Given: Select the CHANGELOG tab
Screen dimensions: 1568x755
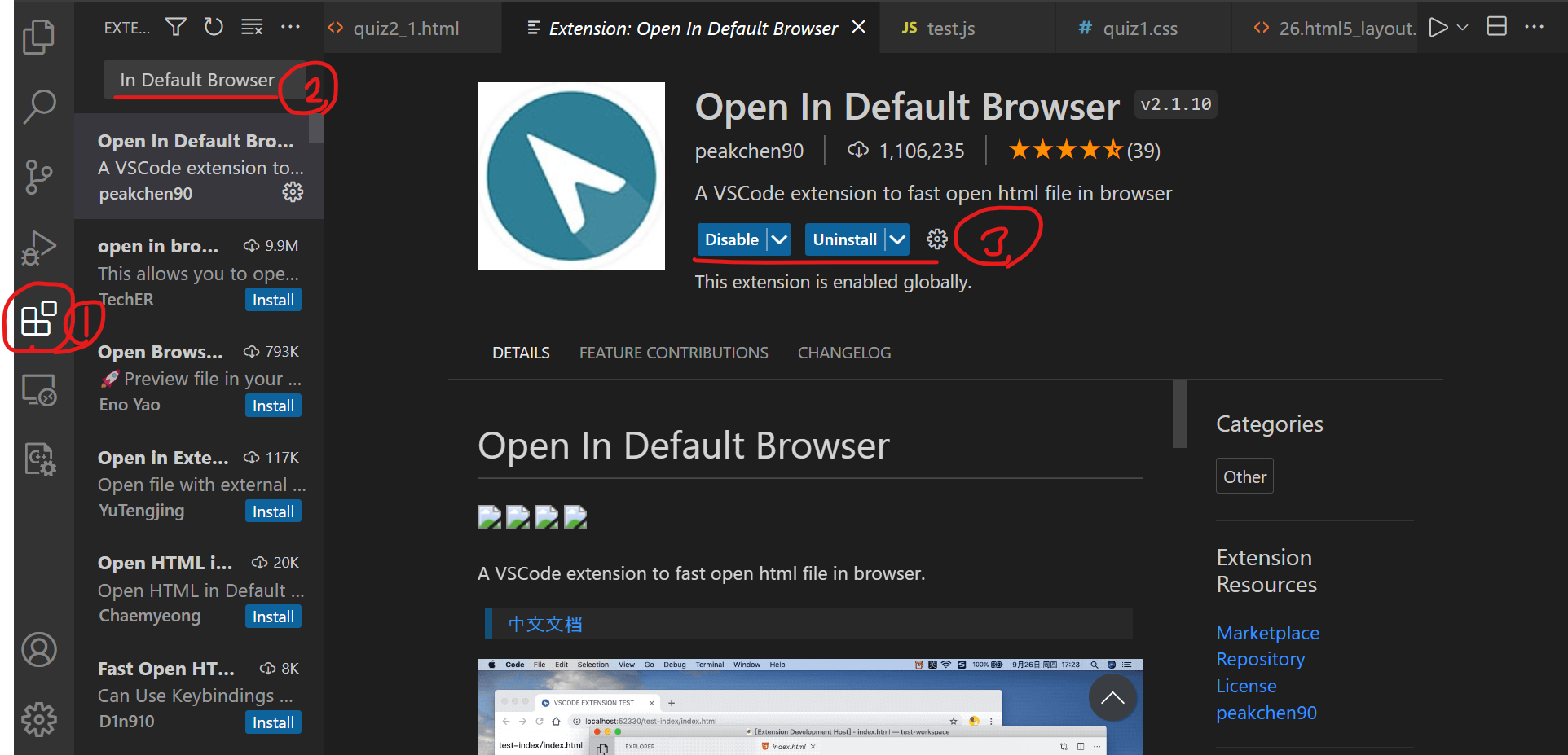Looking at the screenshot, I should point(843,353).
